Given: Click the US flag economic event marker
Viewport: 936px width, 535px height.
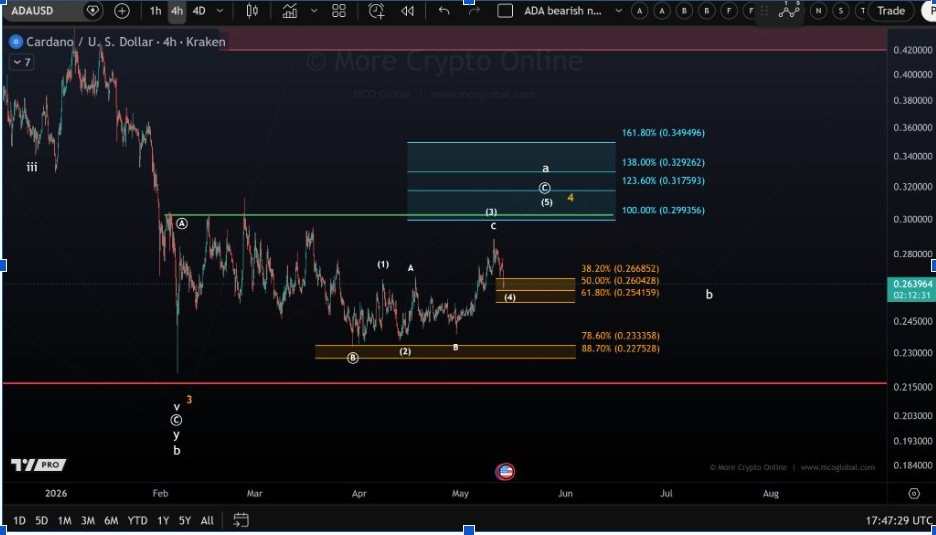Looking at the screenshot, I should pyautogui.click(x=505, y=472).
